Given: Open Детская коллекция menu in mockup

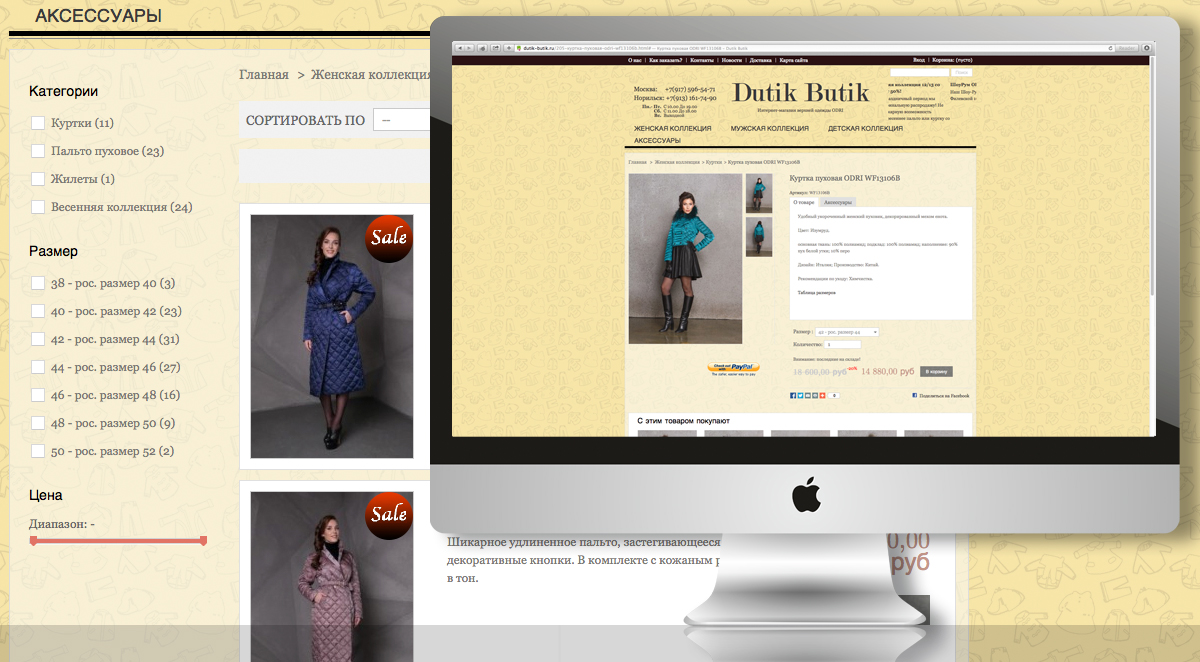Looking at the screenshot, I should click(x=865, y=128).
